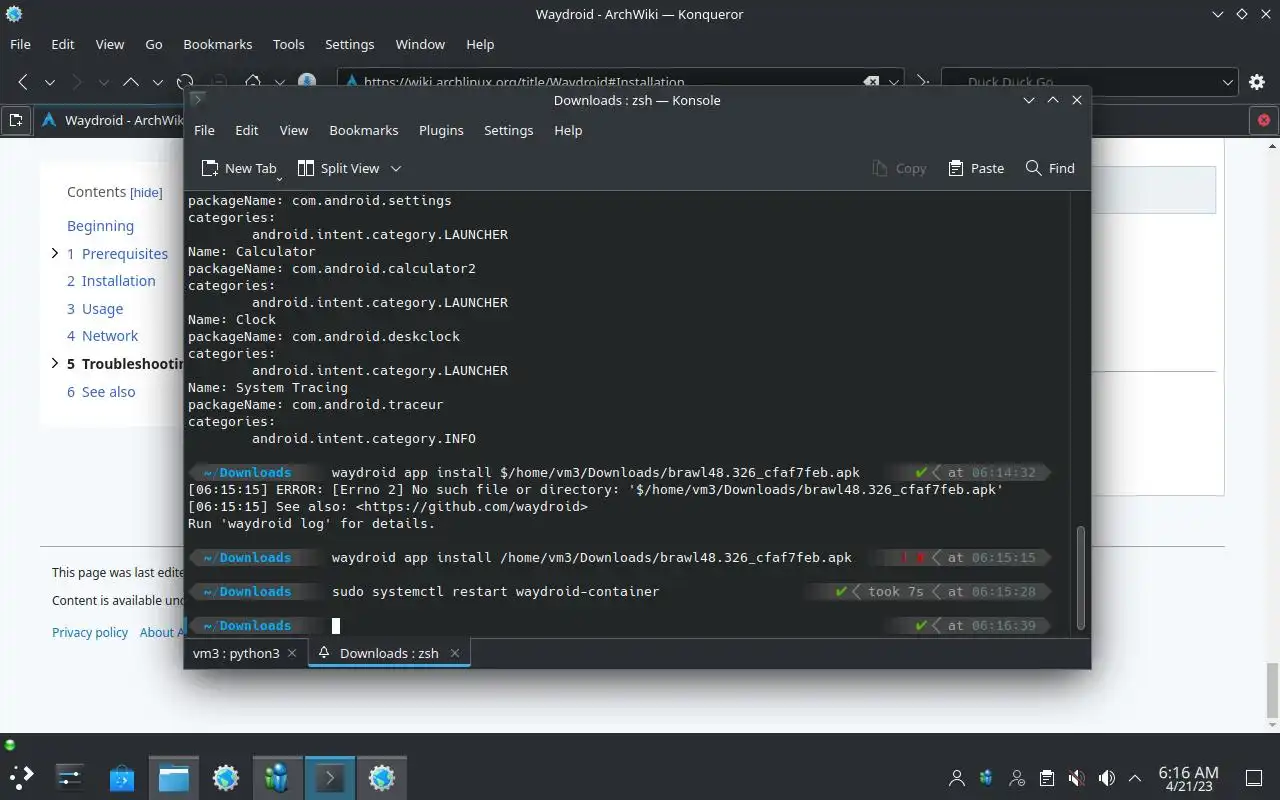1280x800 pixels.
Task: Launch Discover store from taskbar
Action: [122, 776]
